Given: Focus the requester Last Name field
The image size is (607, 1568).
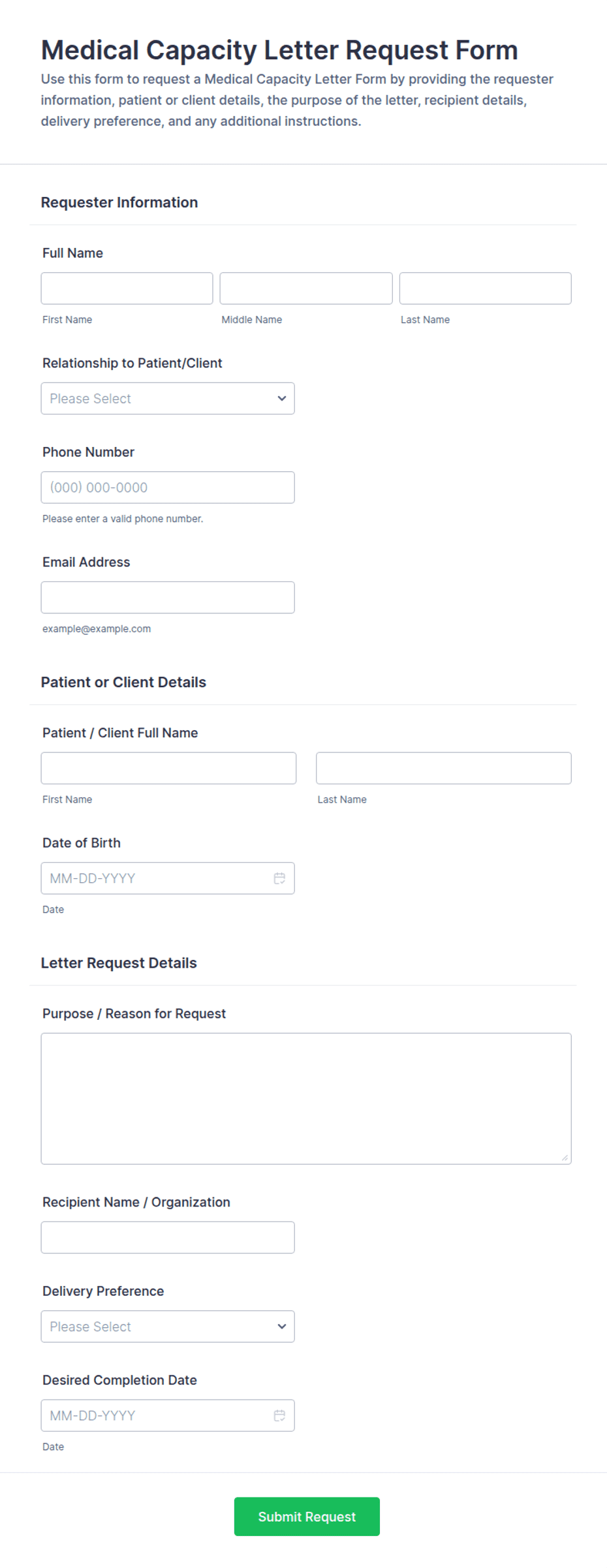Looking at the screenshot, I should (x=485, y=288).
